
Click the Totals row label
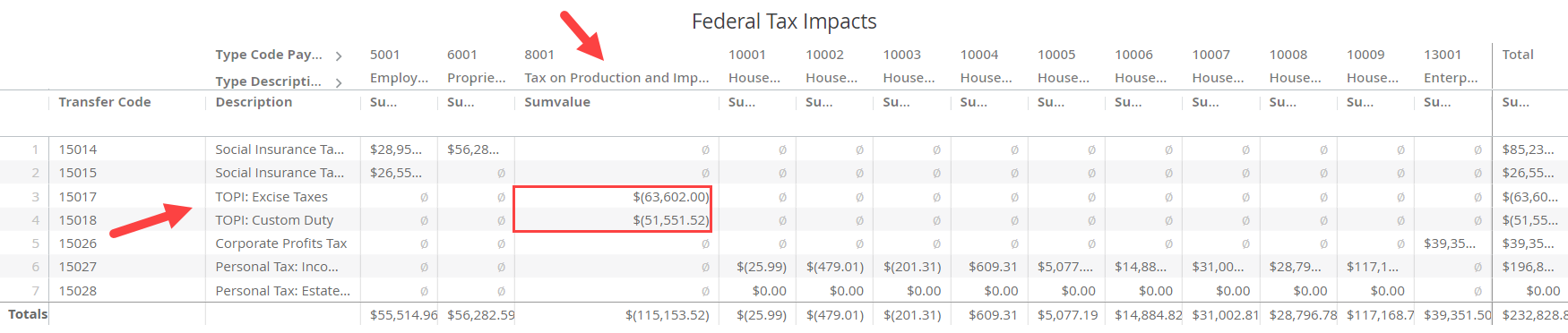[x=28, y=314]
